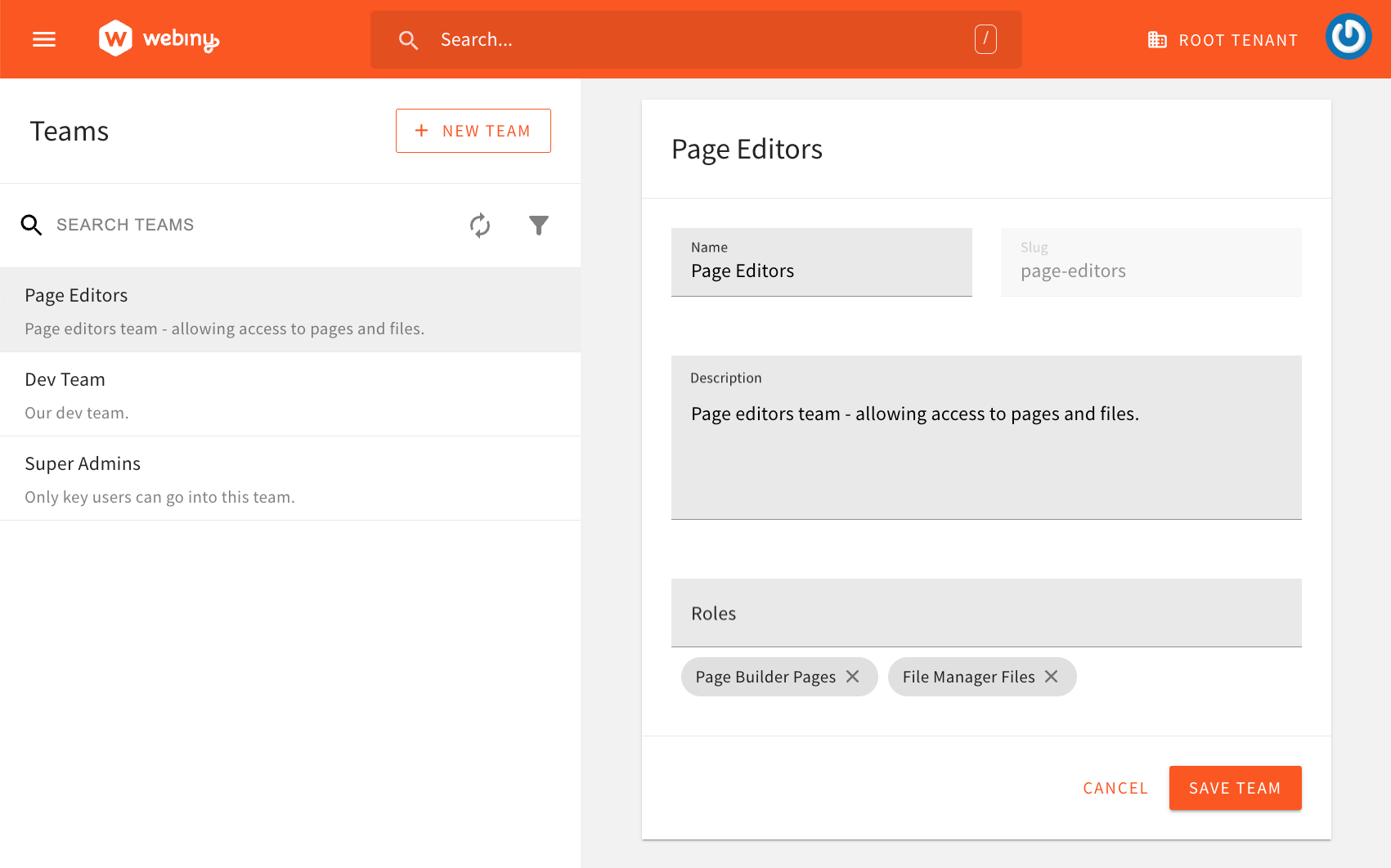Open the hamburger main menu
Viewport: 1391px width, 868px height.
[x=44, y=39]
